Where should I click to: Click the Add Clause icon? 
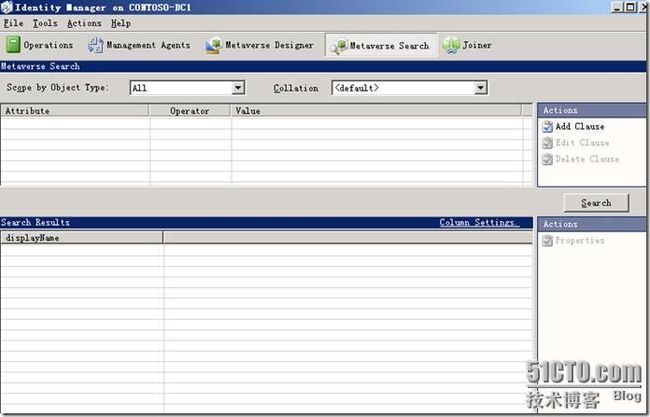click(547, 126)
